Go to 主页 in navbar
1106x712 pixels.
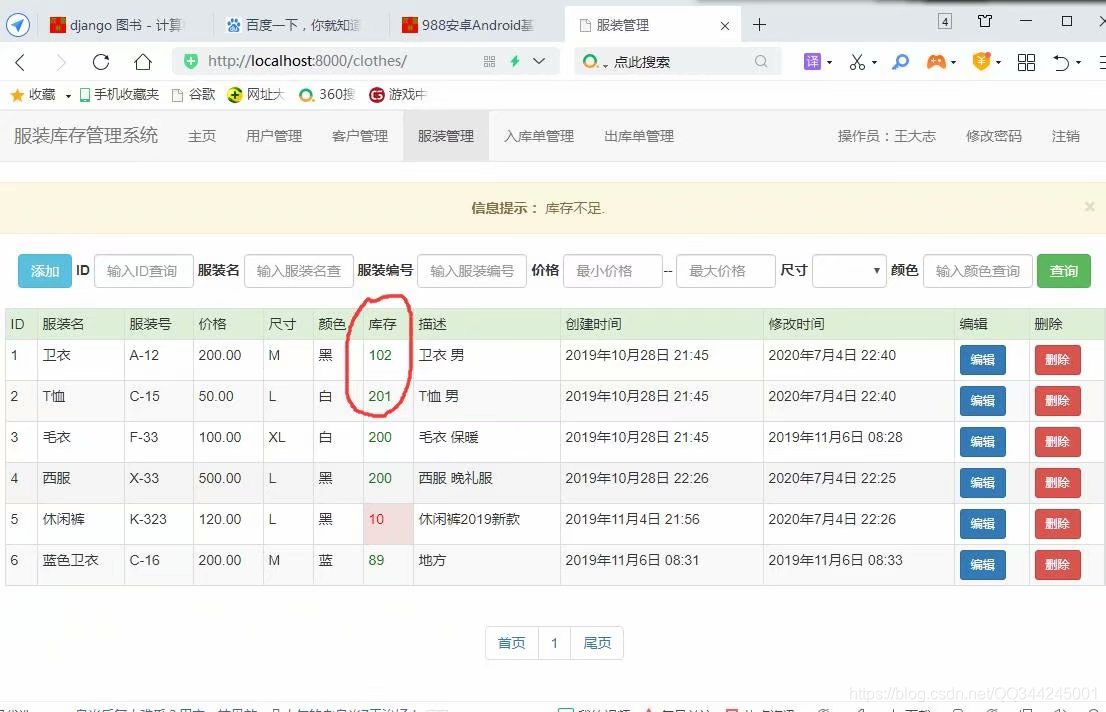coord(202,136)
